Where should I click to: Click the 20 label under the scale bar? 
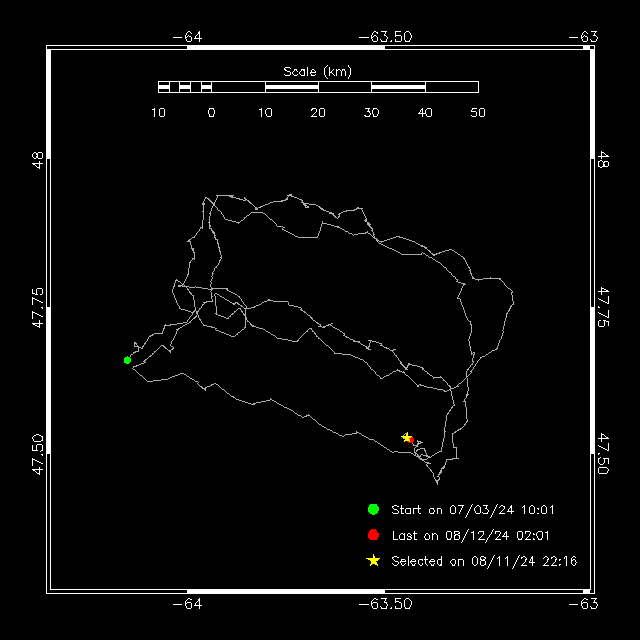tap(318, 113)
